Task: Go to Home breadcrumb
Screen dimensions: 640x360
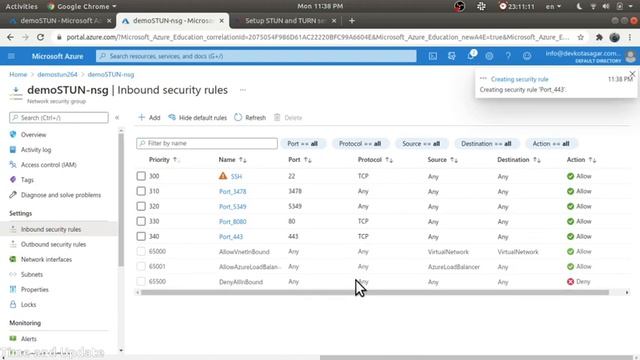Action: tap(18, 75)
